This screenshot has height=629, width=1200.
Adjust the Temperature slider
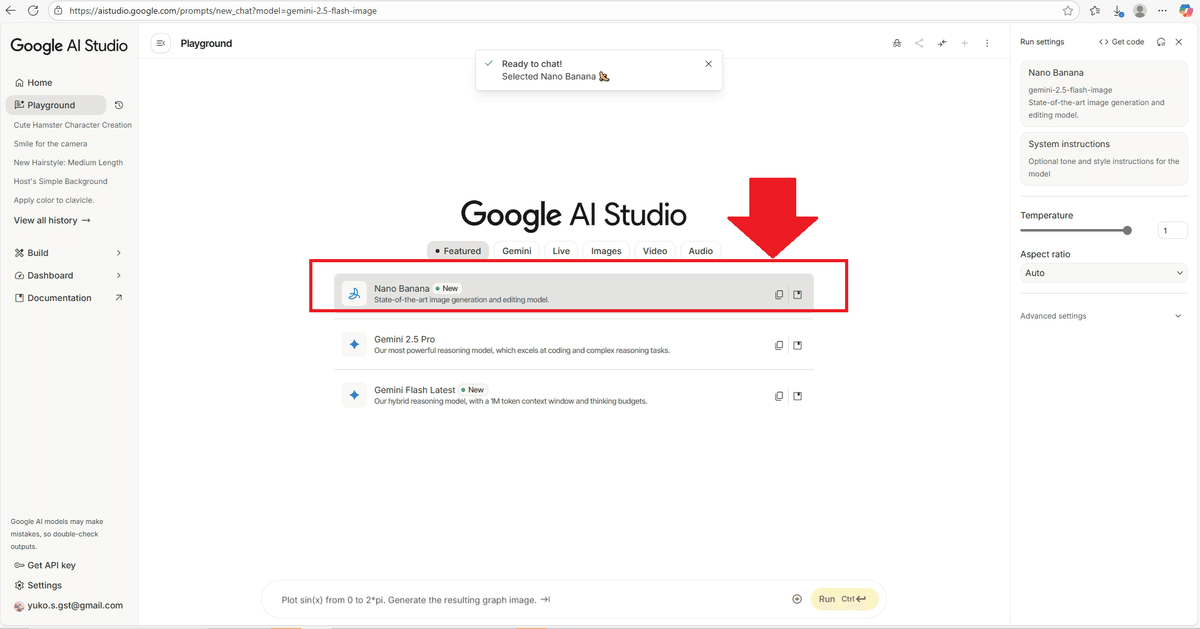(x=1127, y=231)
